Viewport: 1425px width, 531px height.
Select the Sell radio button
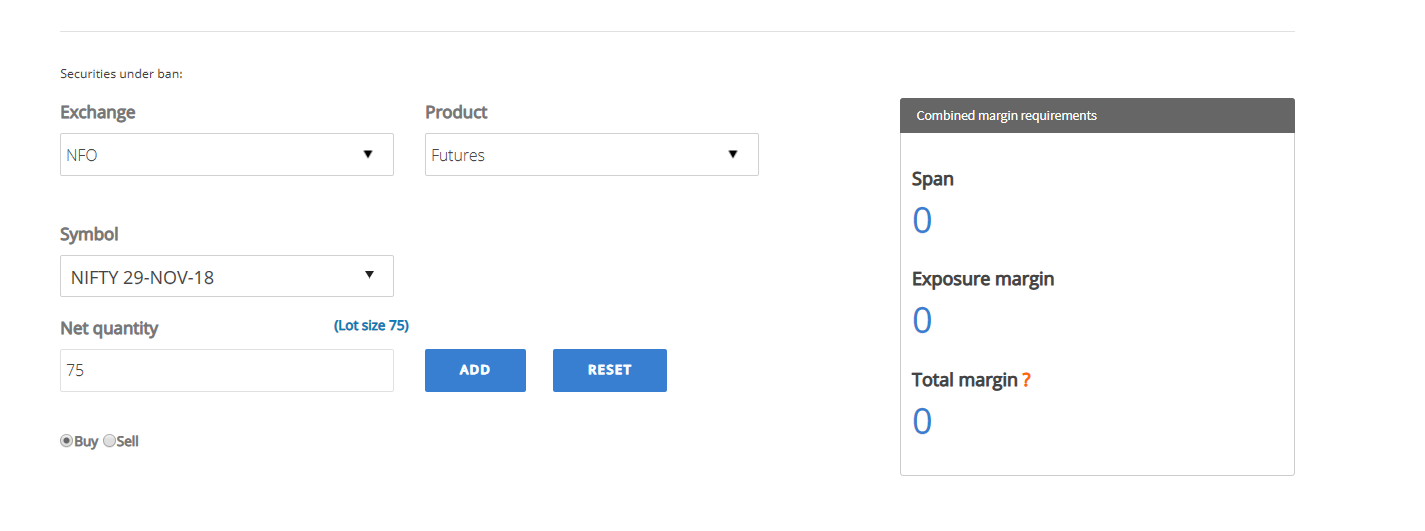[x=109, y=441]
